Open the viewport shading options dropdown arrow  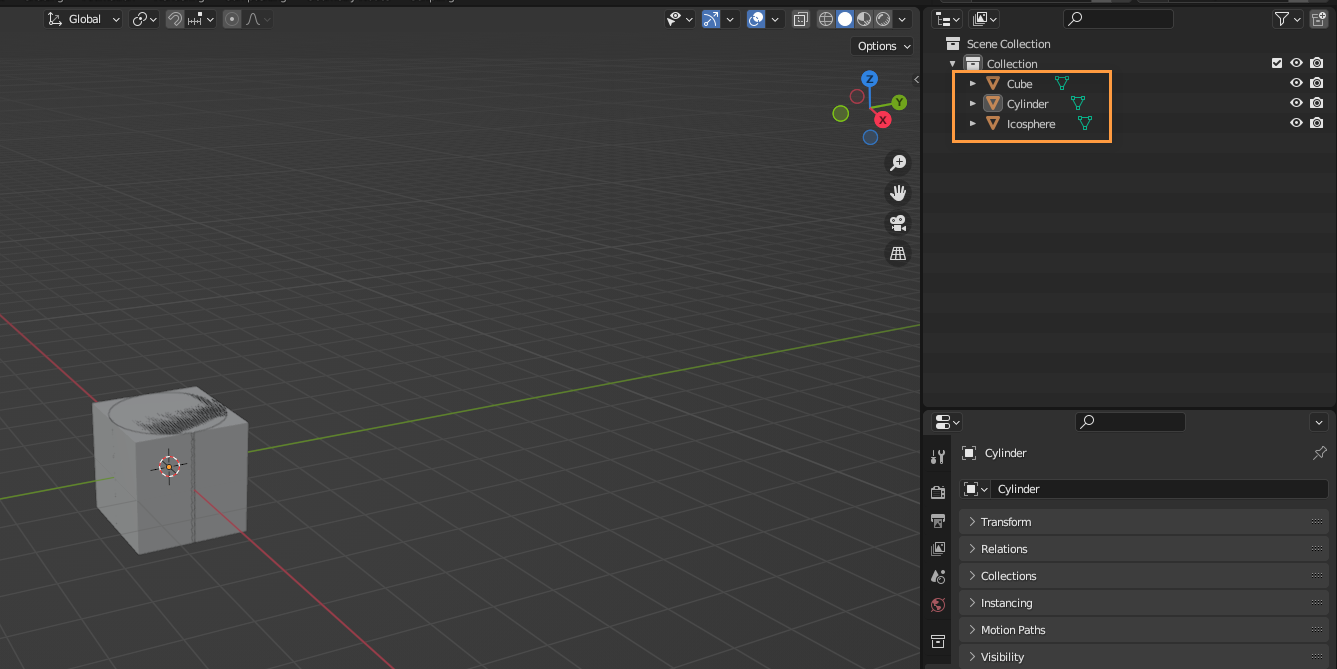pos(904,19)
